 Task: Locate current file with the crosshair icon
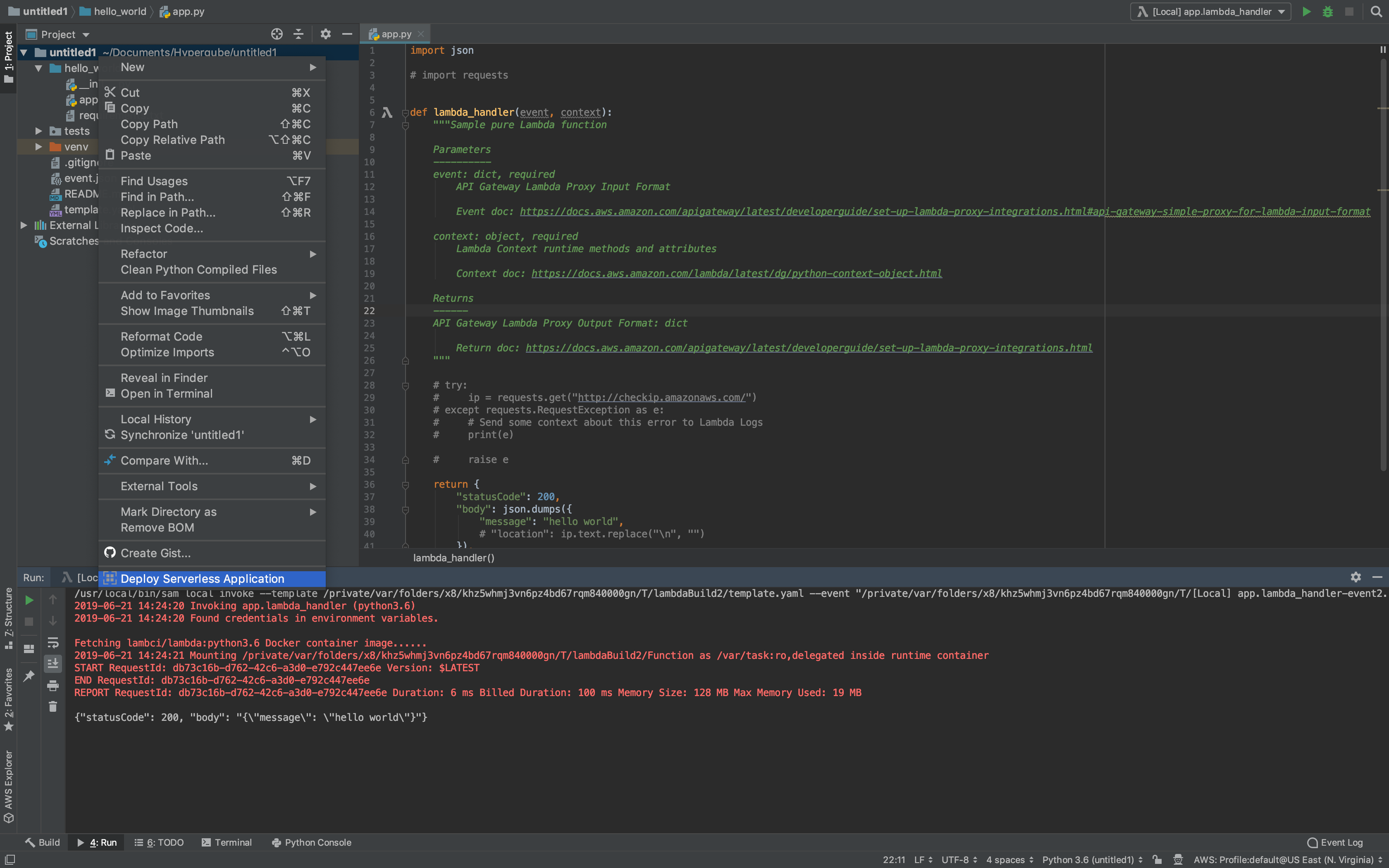point(277,34)
